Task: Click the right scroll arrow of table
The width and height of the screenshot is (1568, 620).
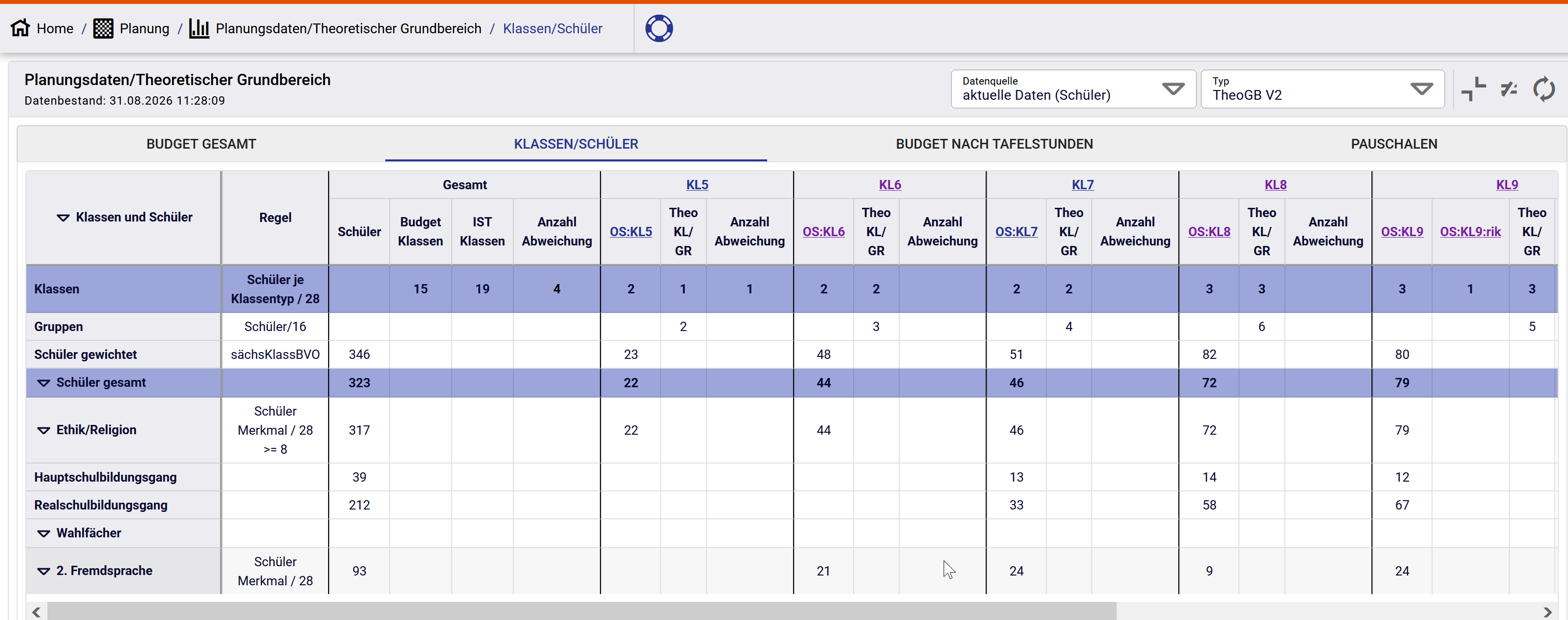Action: pyautogui.click(x=1547, y=612)
